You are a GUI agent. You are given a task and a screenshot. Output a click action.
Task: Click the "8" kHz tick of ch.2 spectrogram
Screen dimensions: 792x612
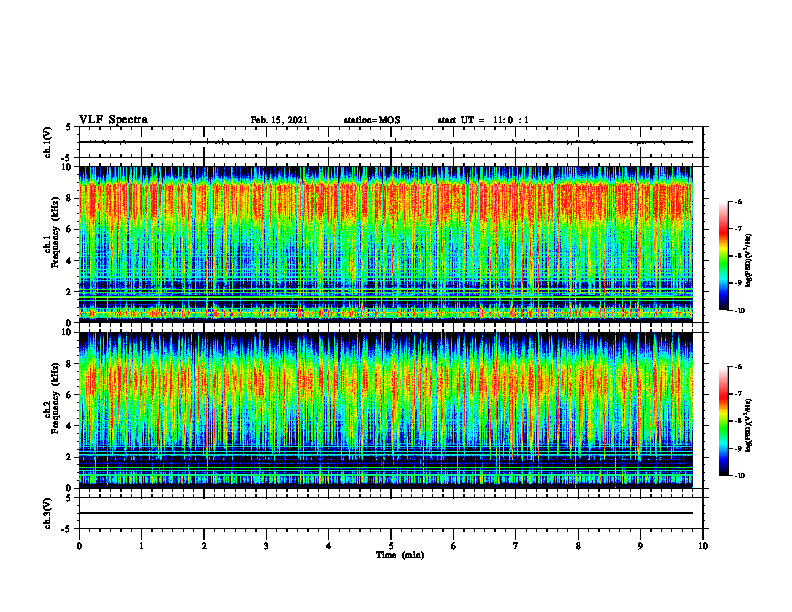[x=69, y=364]
